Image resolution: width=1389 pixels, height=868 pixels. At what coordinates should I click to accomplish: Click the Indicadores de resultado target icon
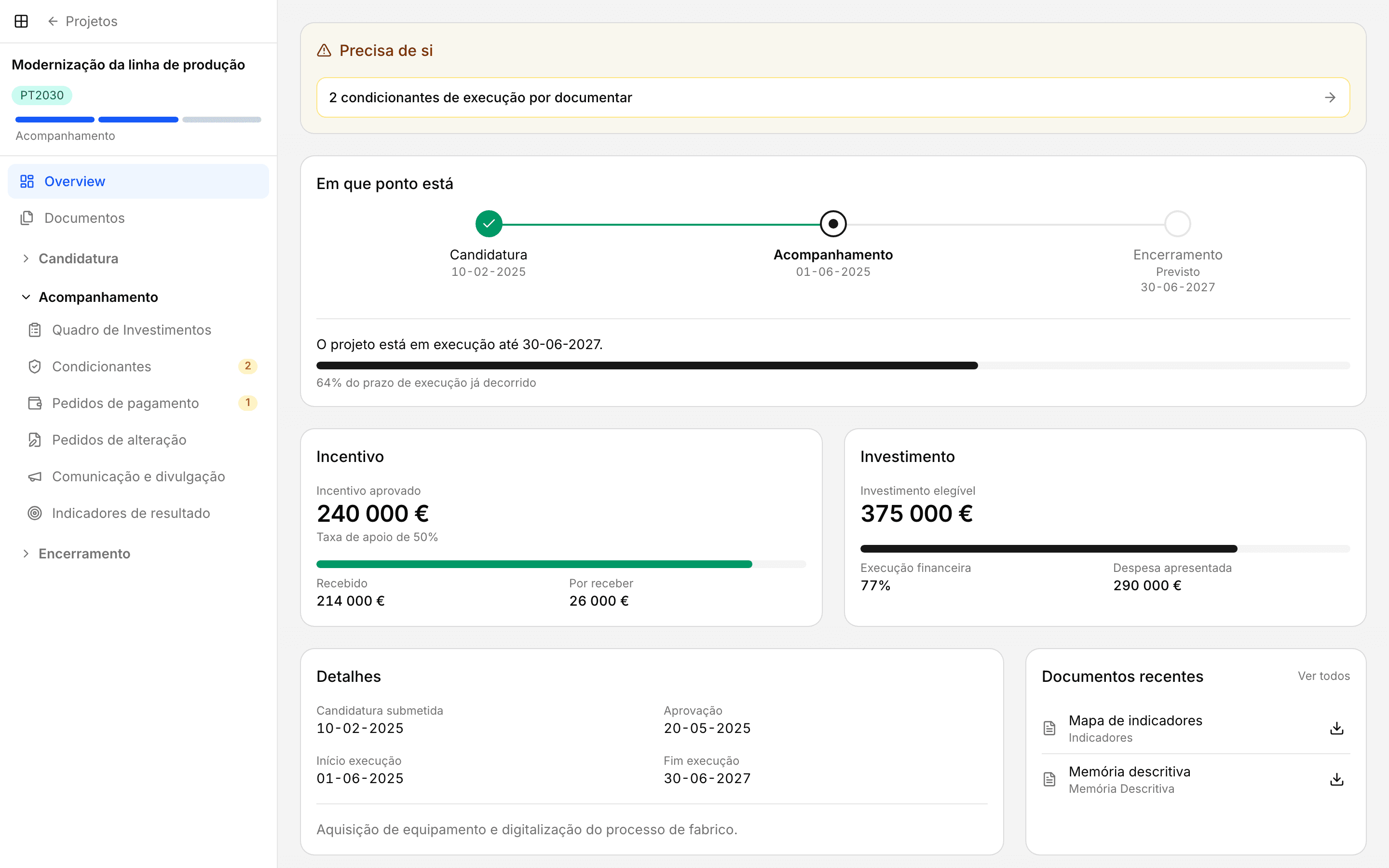[35, 513]
